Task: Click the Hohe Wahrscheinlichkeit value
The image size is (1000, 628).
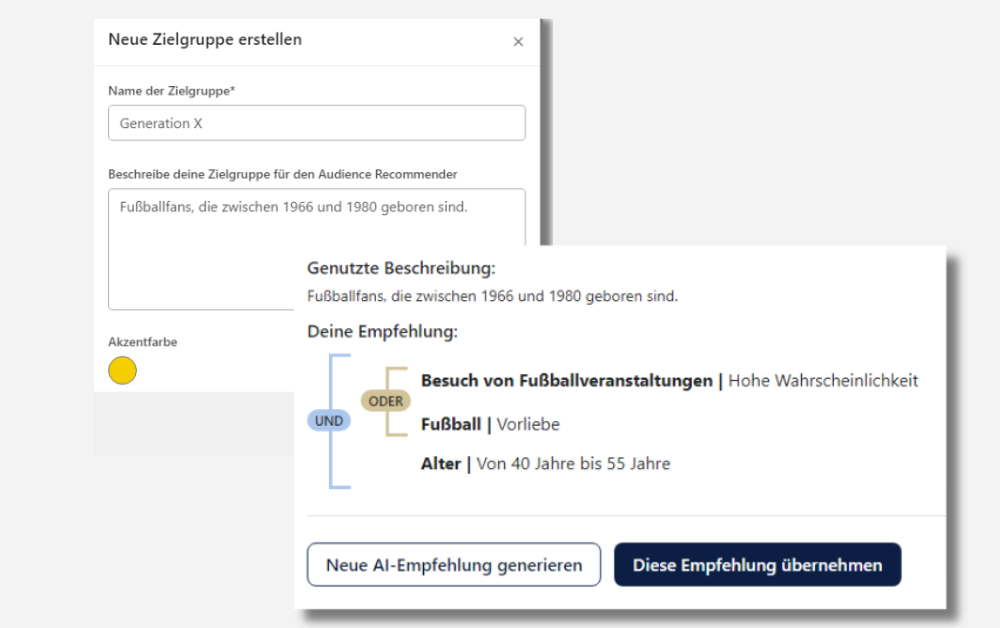Action: 823,381
